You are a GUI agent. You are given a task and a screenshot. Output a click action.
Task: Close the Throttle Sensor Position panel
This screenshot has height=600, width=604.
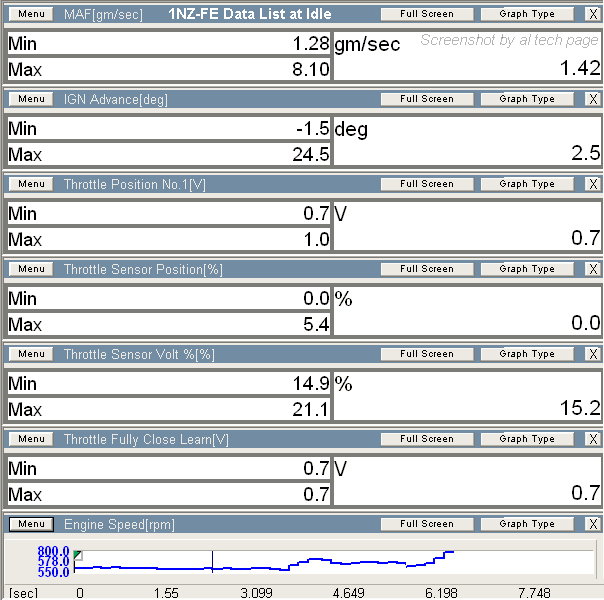click(x=592, y=269)
